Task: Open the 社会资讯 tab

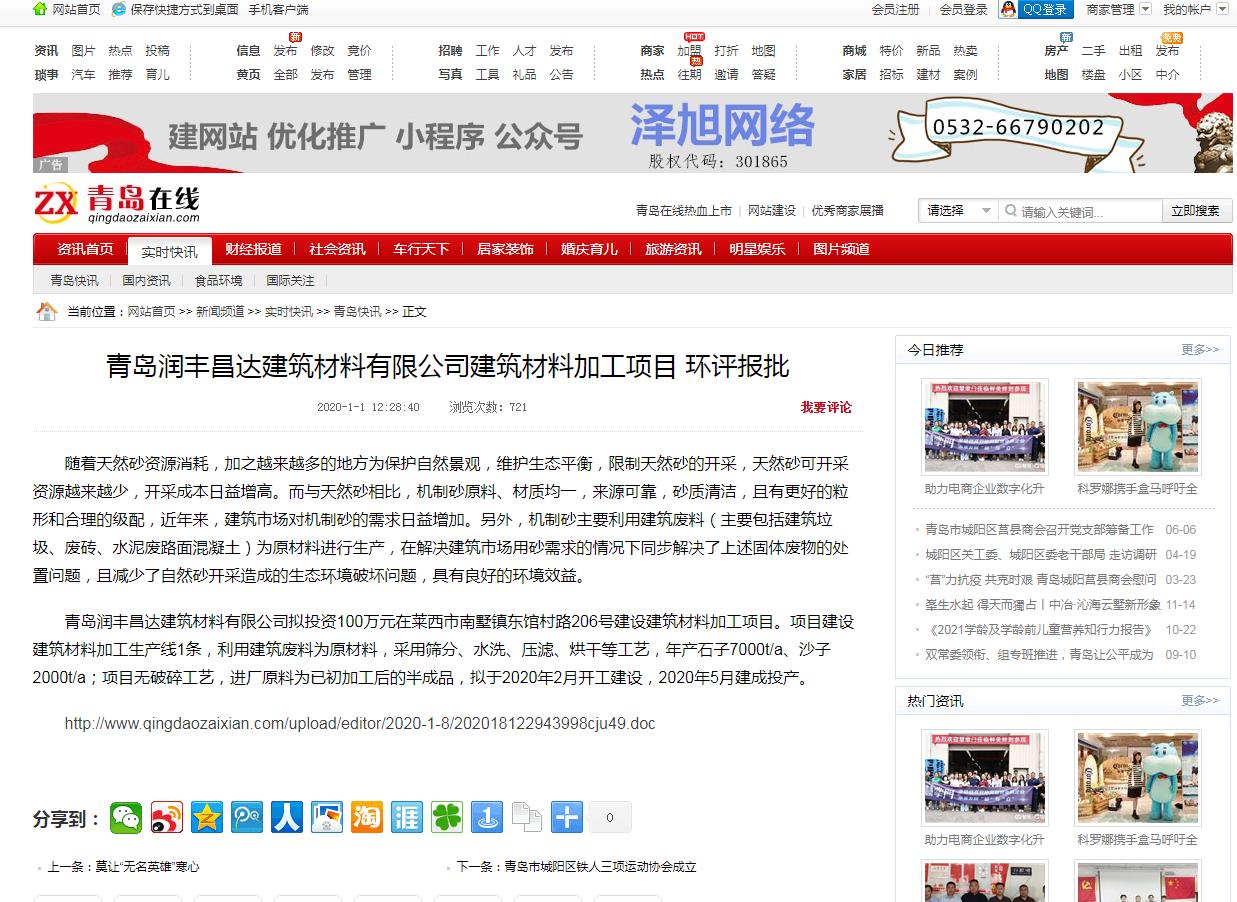Action: tap(337, 249)
